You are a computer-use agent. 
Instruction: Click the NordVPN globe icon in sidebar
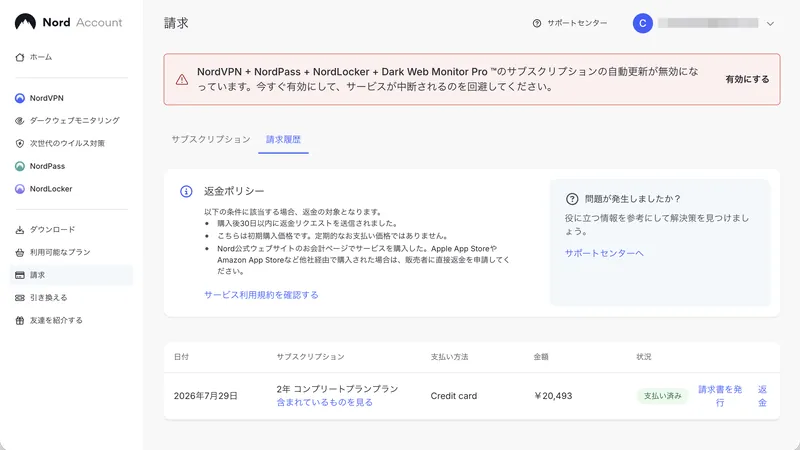(20, 98)
